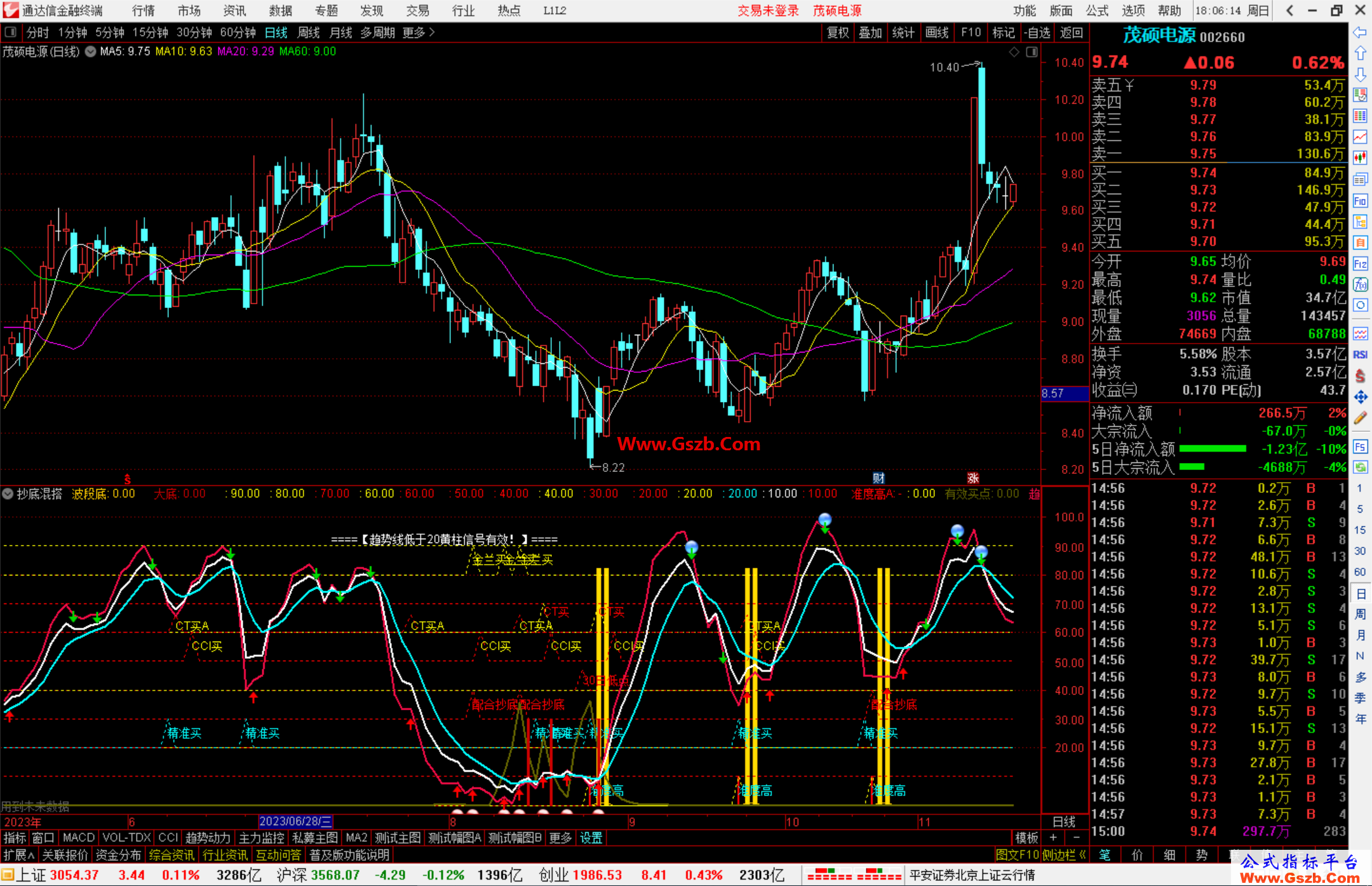Expand the 扩展 panel at bottom left
The height and width of the screenshot is (886, 1372).
pyautogui.click(x=19, y=855)
